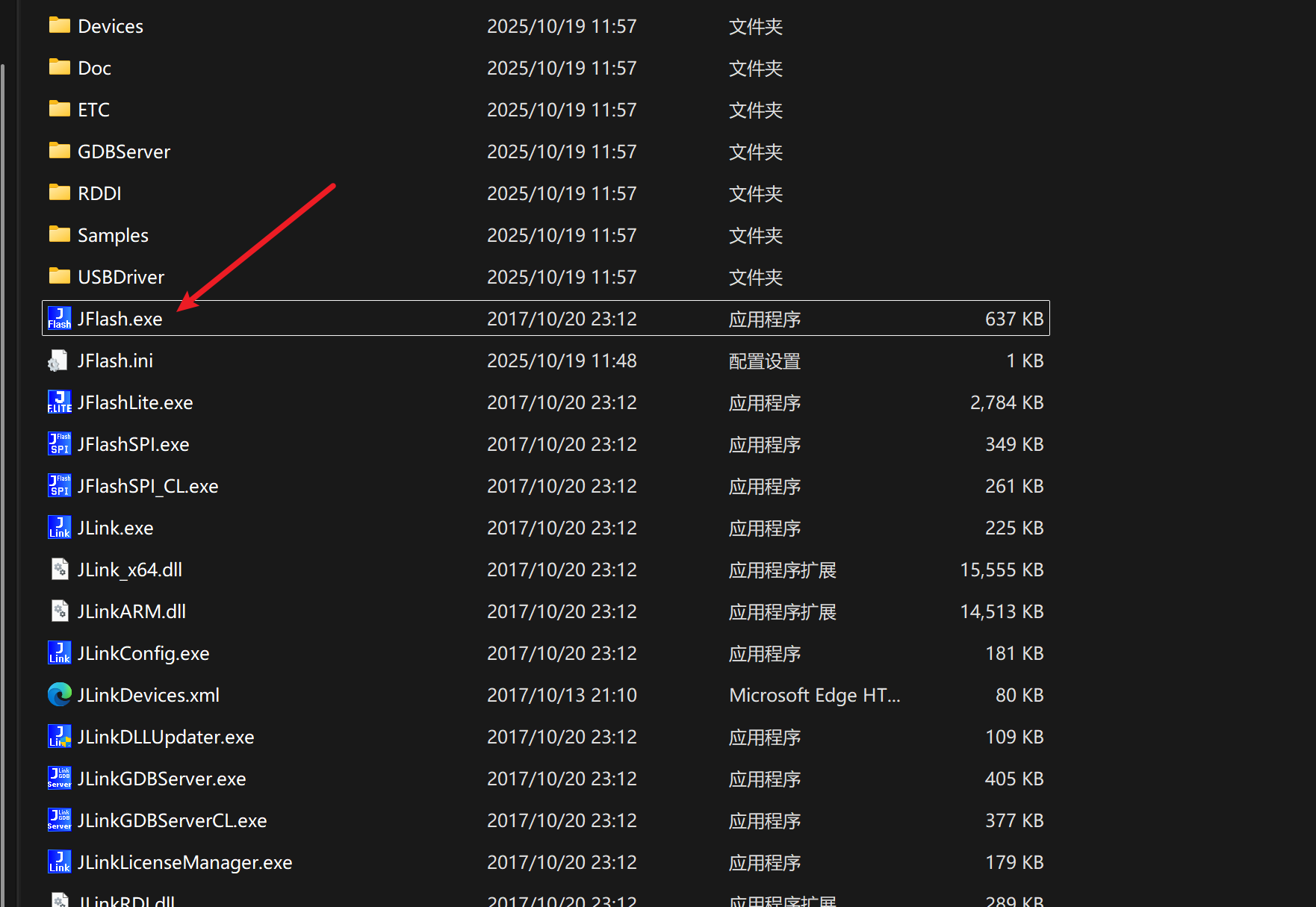
Task: Select the GDBServer folder icon
Action: point(60,151)
